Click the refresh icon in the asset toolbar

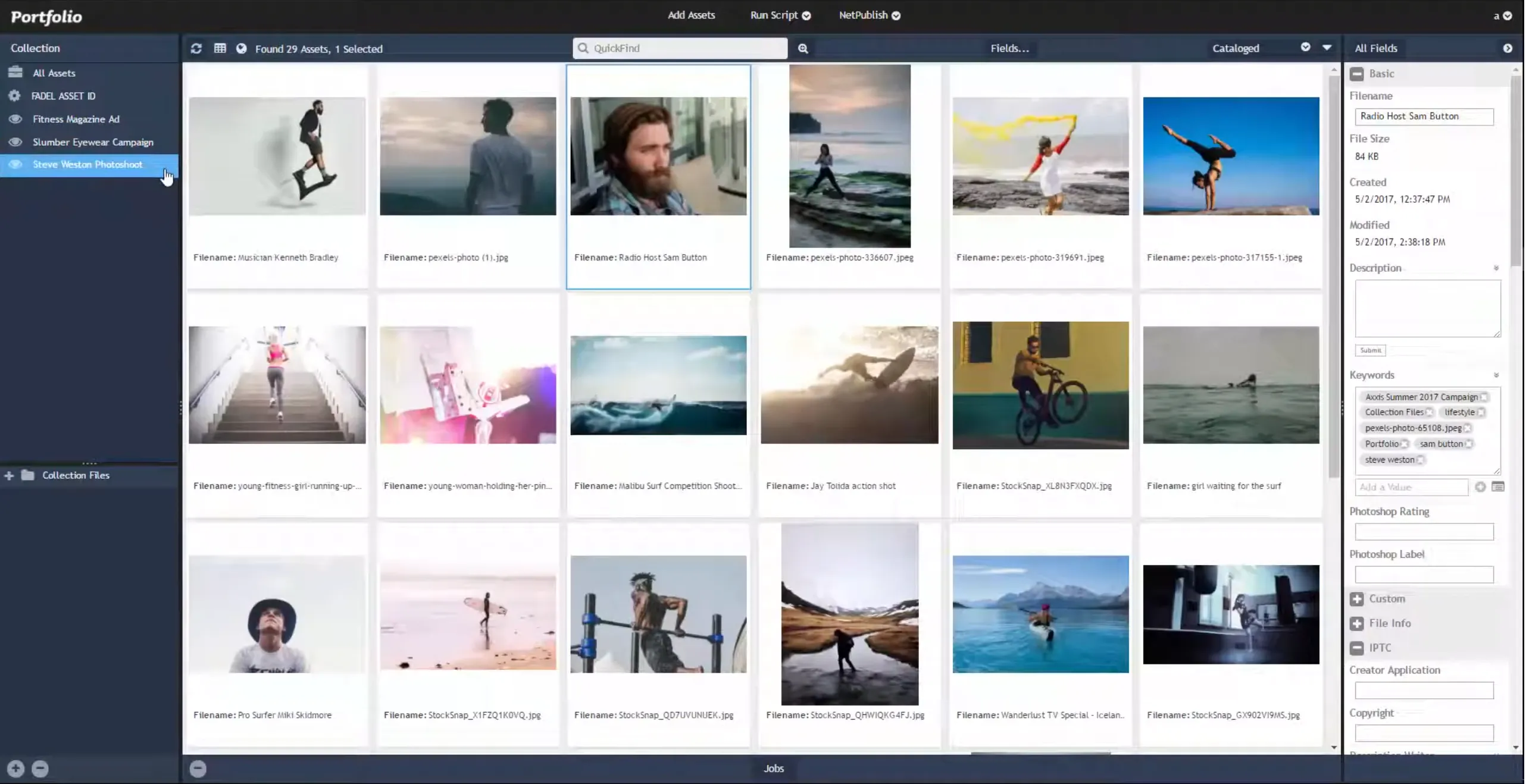(196, 48)
